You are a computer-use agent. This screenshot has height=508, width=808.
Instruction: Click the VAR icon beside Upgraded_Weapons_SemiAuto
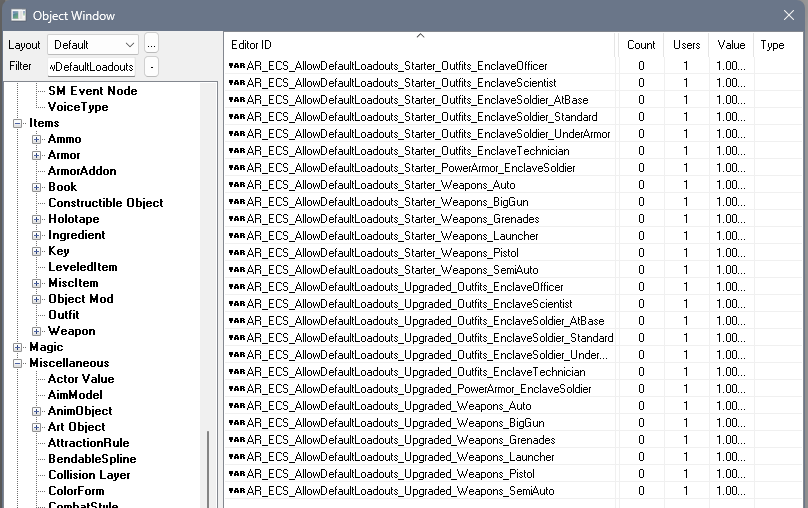(237, 491)
